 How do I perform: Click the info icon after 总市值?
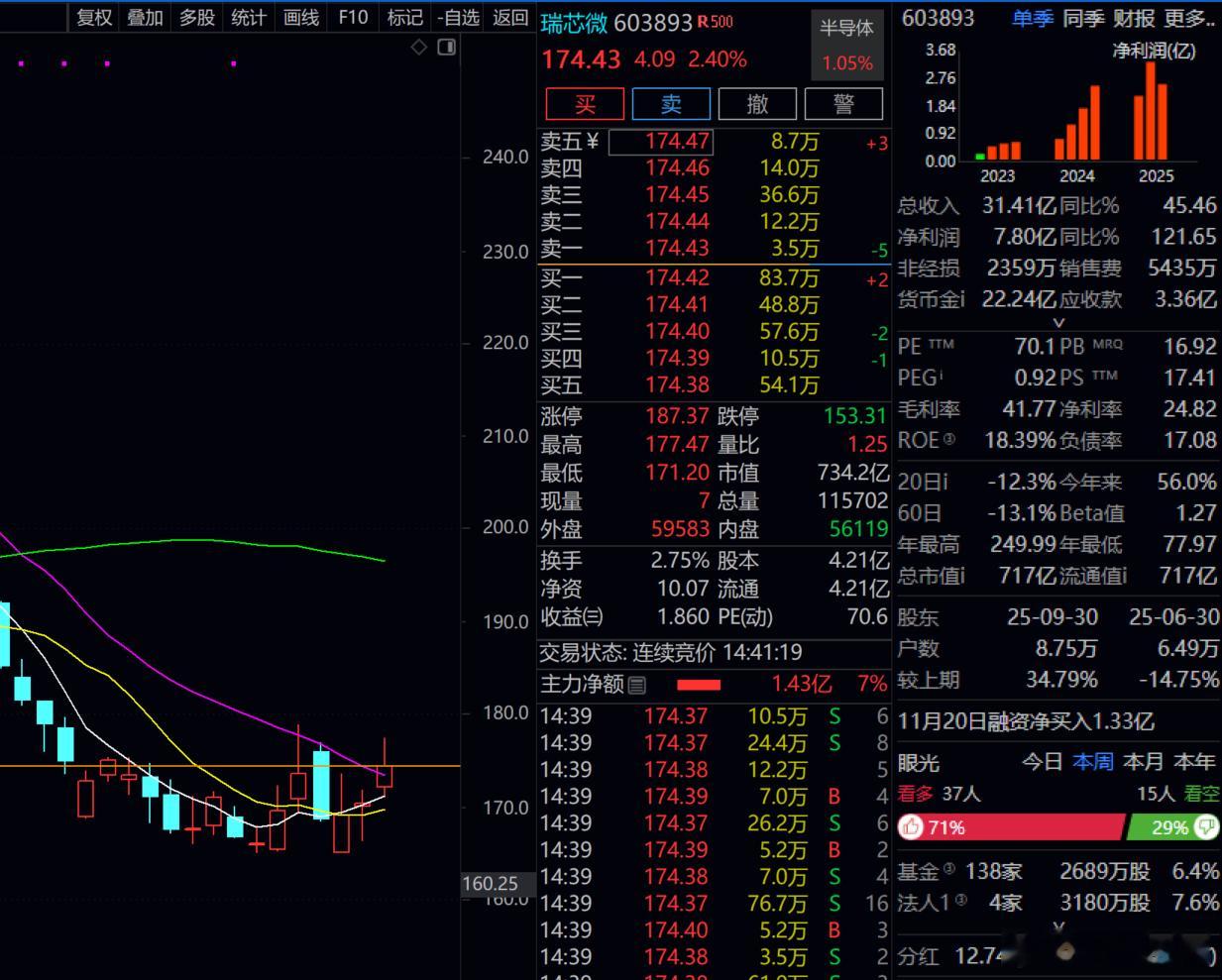[x=961, y=575]
